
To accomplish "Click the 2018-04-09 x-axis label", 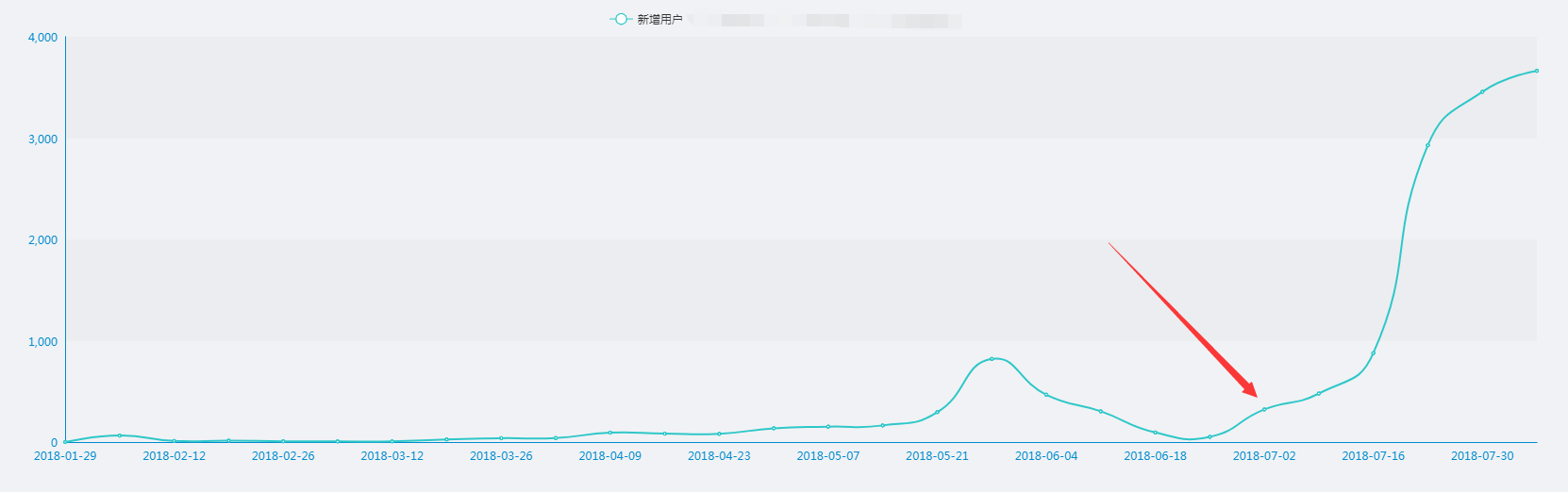I will tap(610, 456).
